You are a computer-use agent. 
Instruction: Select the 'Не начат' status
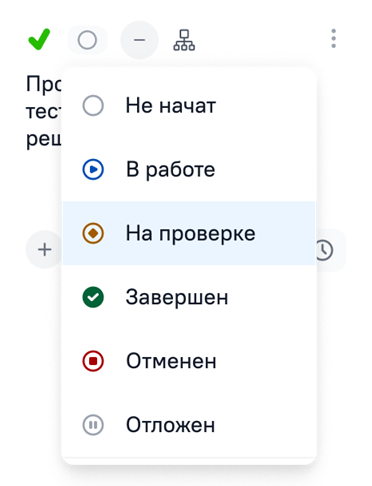(189, 106)
